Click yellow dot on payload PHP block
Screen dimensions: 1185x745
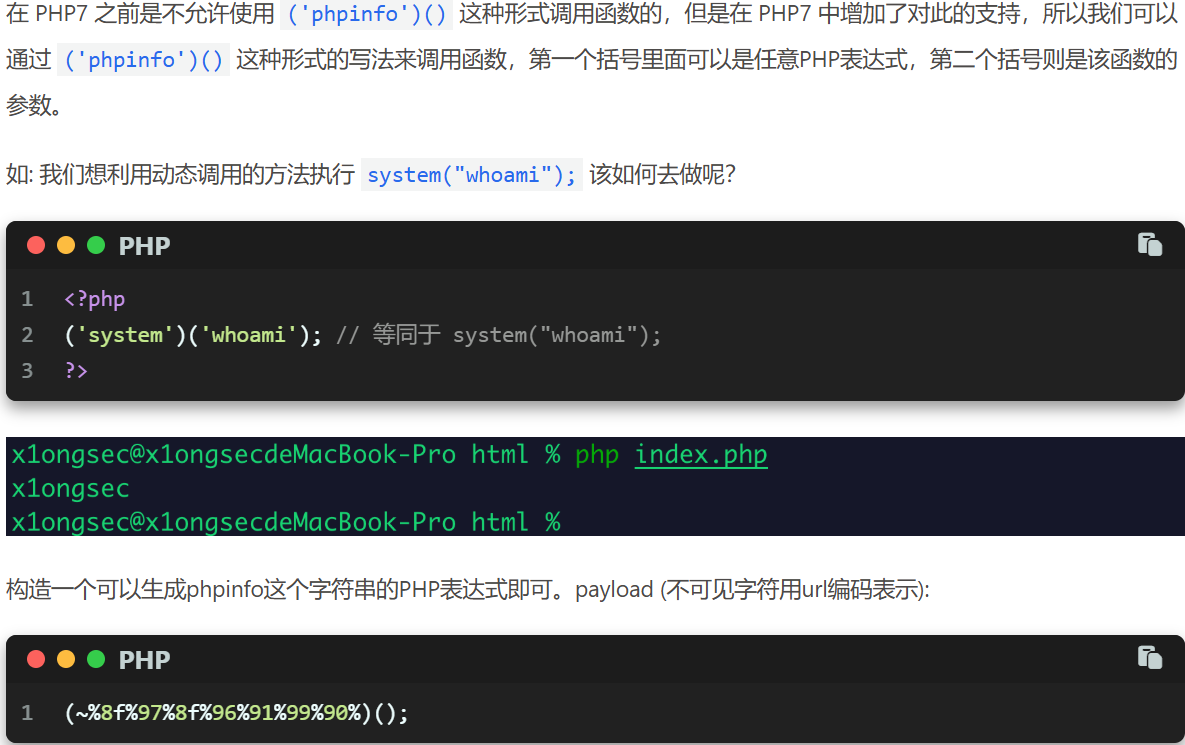[x=66, y=659]
